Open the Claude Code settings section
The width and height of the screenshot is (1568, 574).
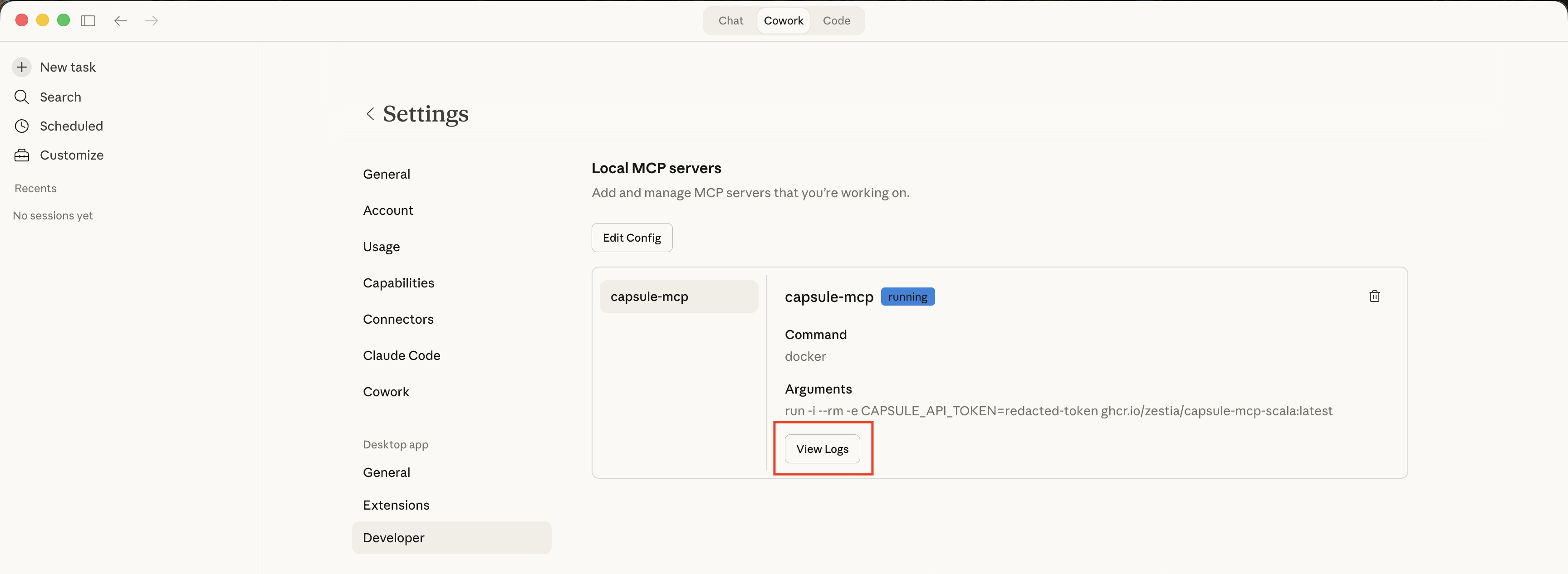coord(401,355)
